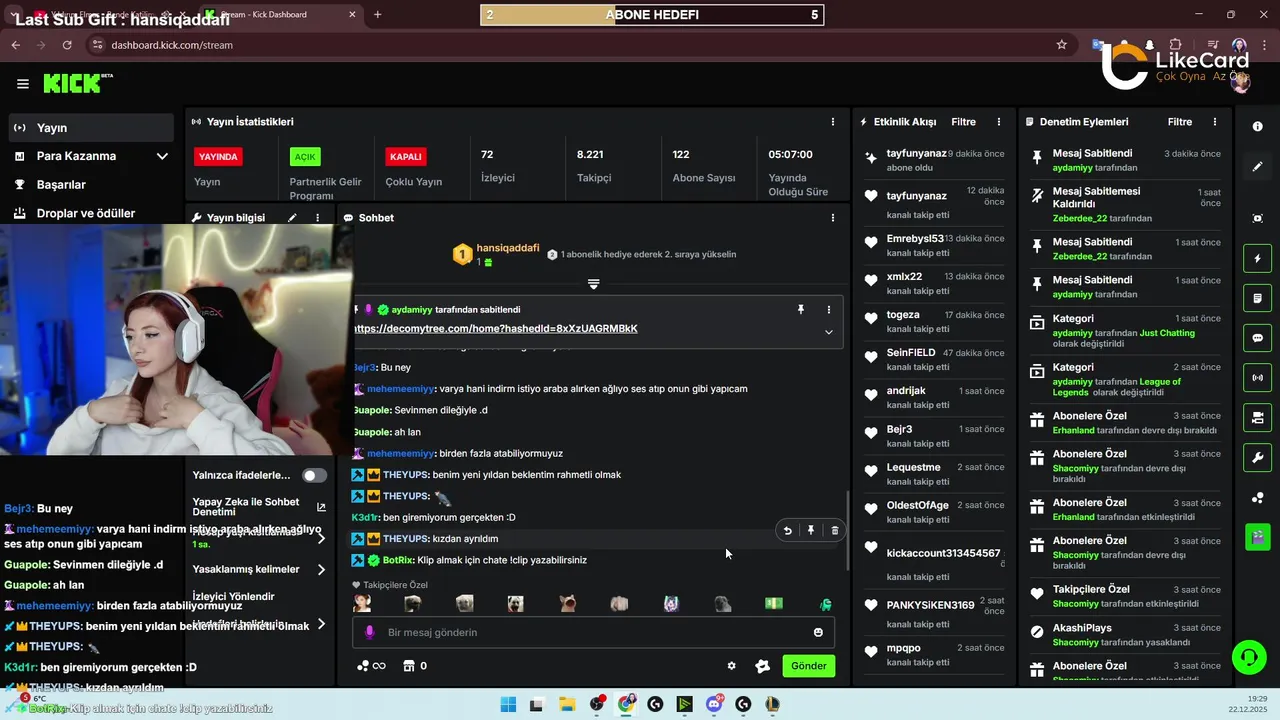This screenshot has height=720, width=1280.
Task: Open Denetim Eylemleri Filtre dropdown
Action: coord(1180,122)
